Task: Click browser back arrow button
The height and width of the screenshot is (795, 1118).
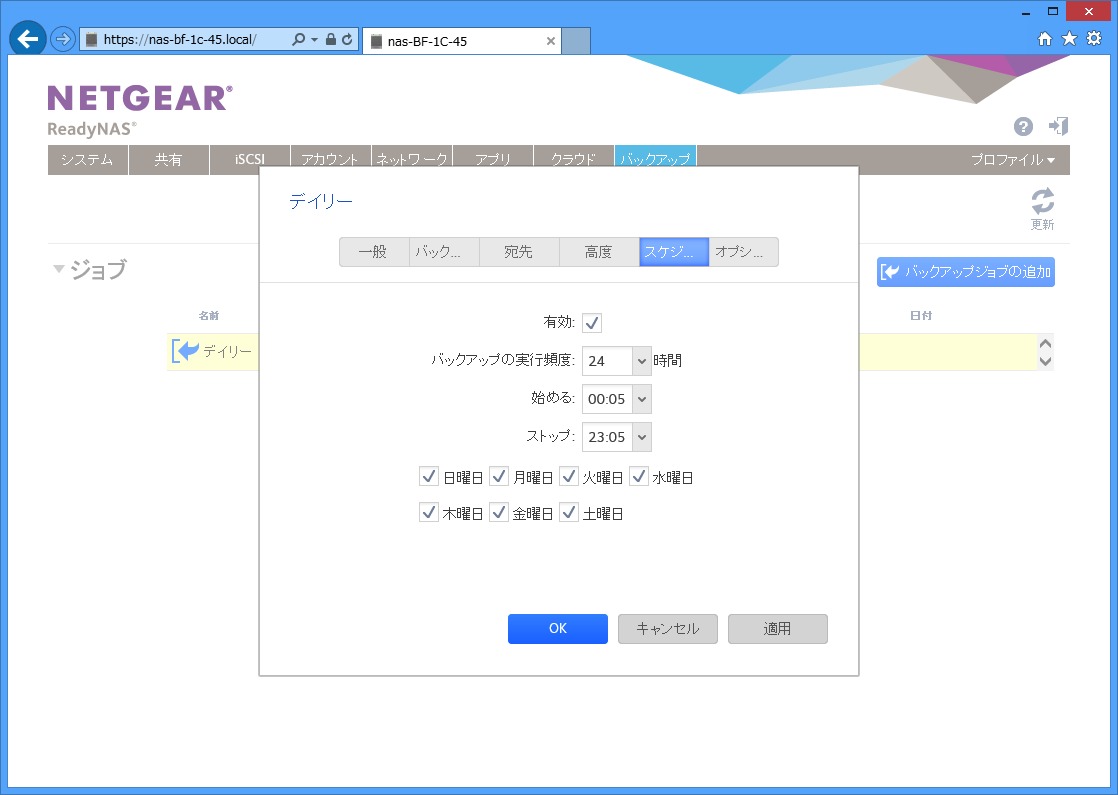Action: [27, 40]
